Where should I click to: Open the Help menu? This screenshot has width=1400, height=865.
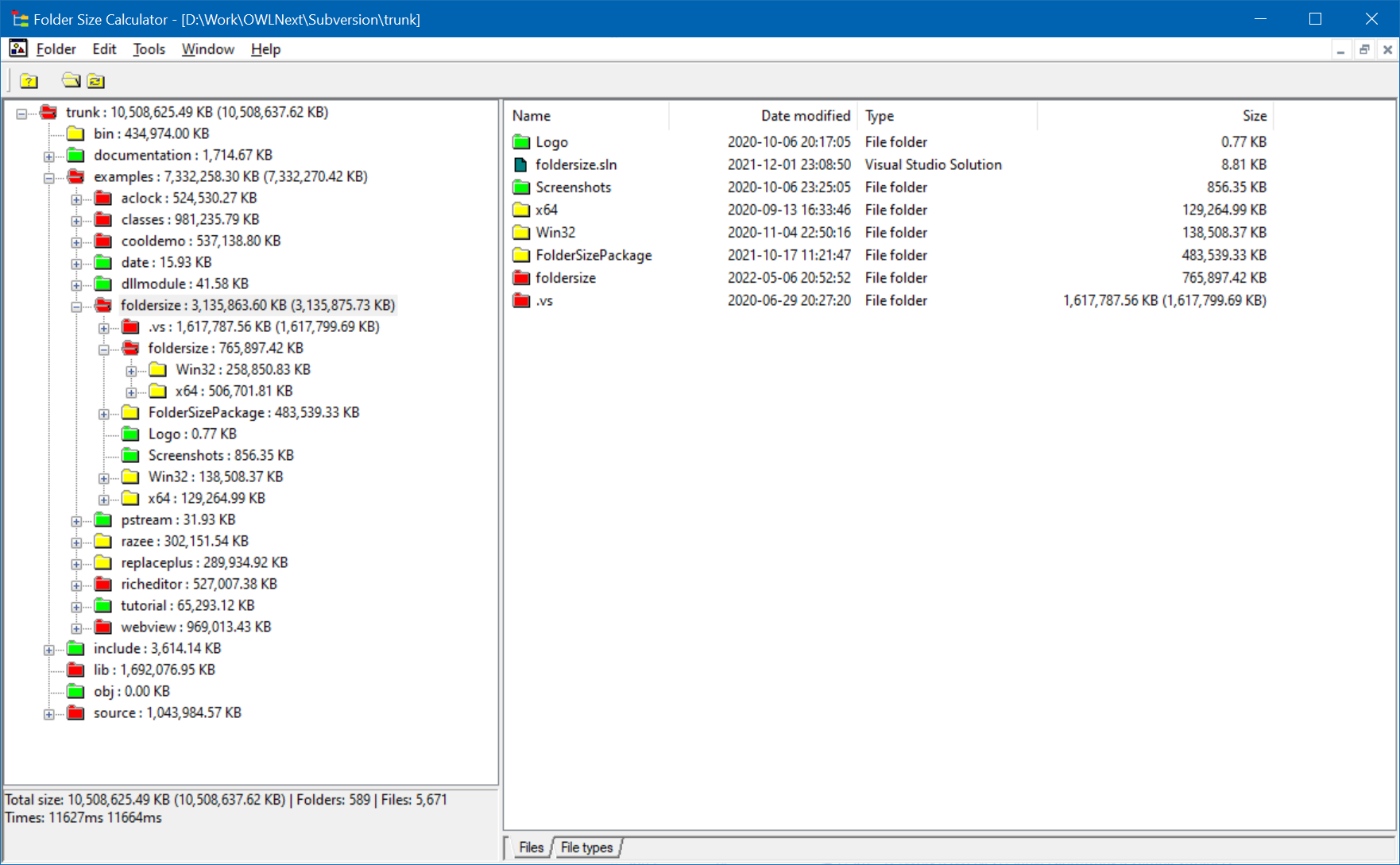pos(265,49)
